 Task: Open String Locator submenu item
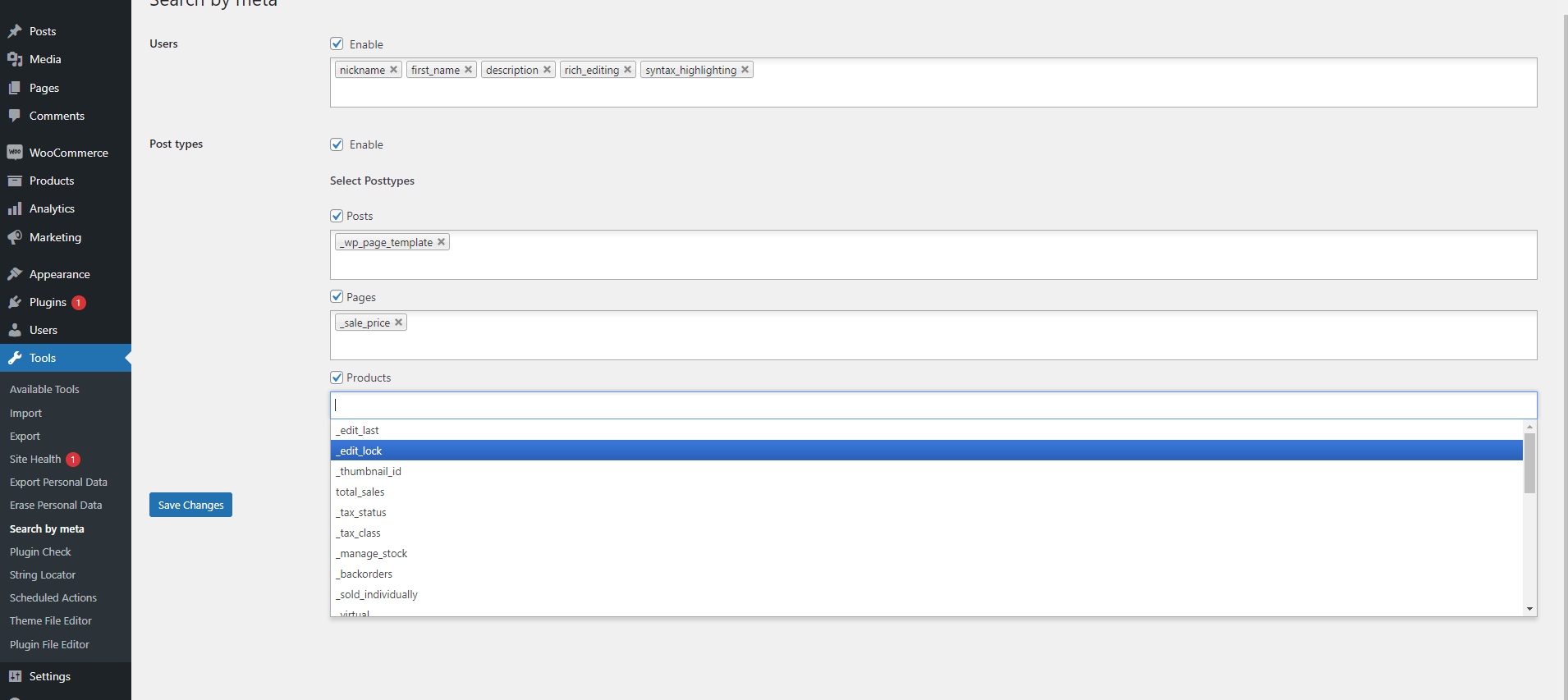click(43, 575)
